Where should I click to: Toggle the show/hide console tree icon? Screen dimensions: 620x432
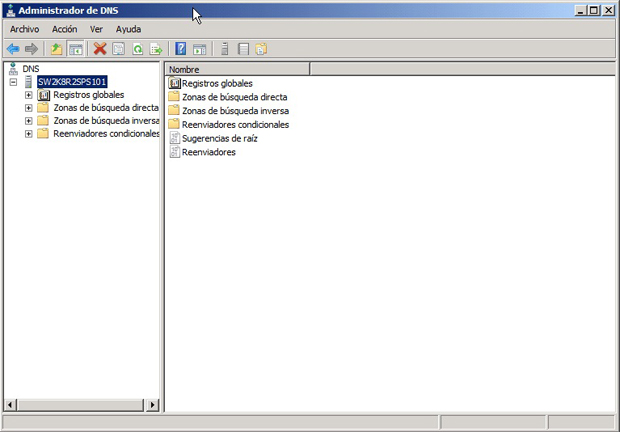click(x=76, y=49)
